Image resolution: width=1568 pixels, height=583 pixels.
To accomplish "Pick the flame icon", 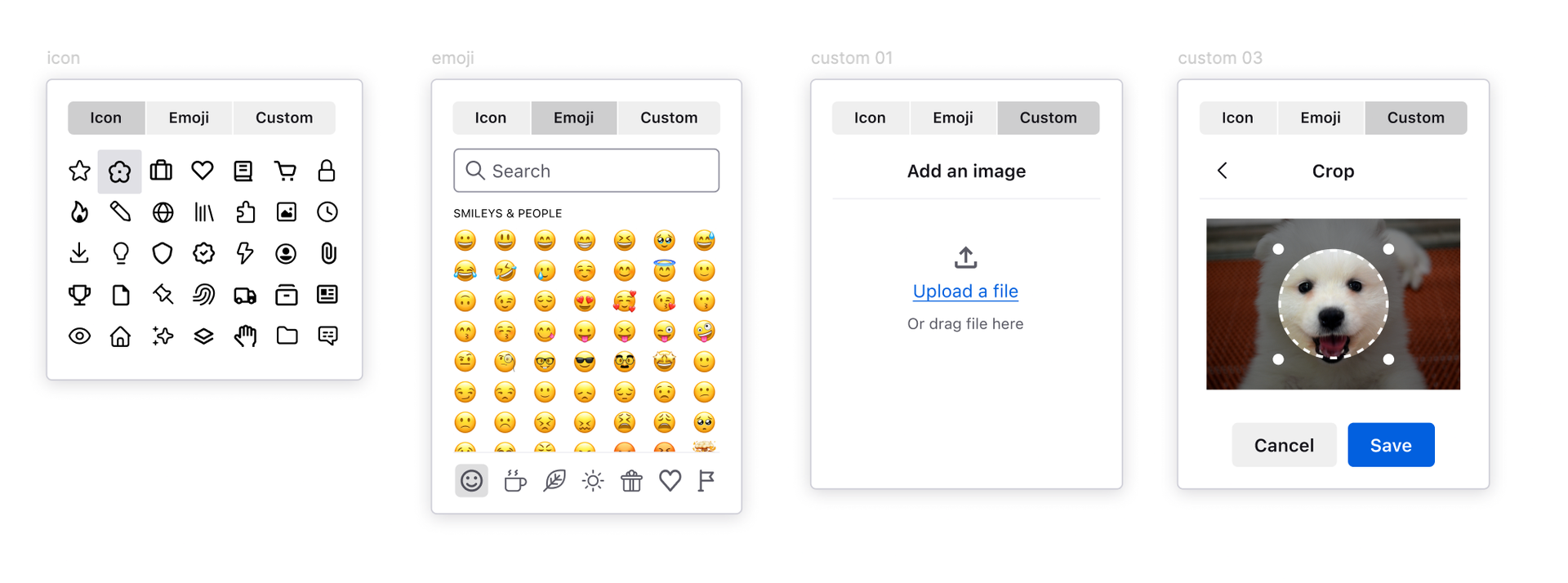I will (79, 212).
